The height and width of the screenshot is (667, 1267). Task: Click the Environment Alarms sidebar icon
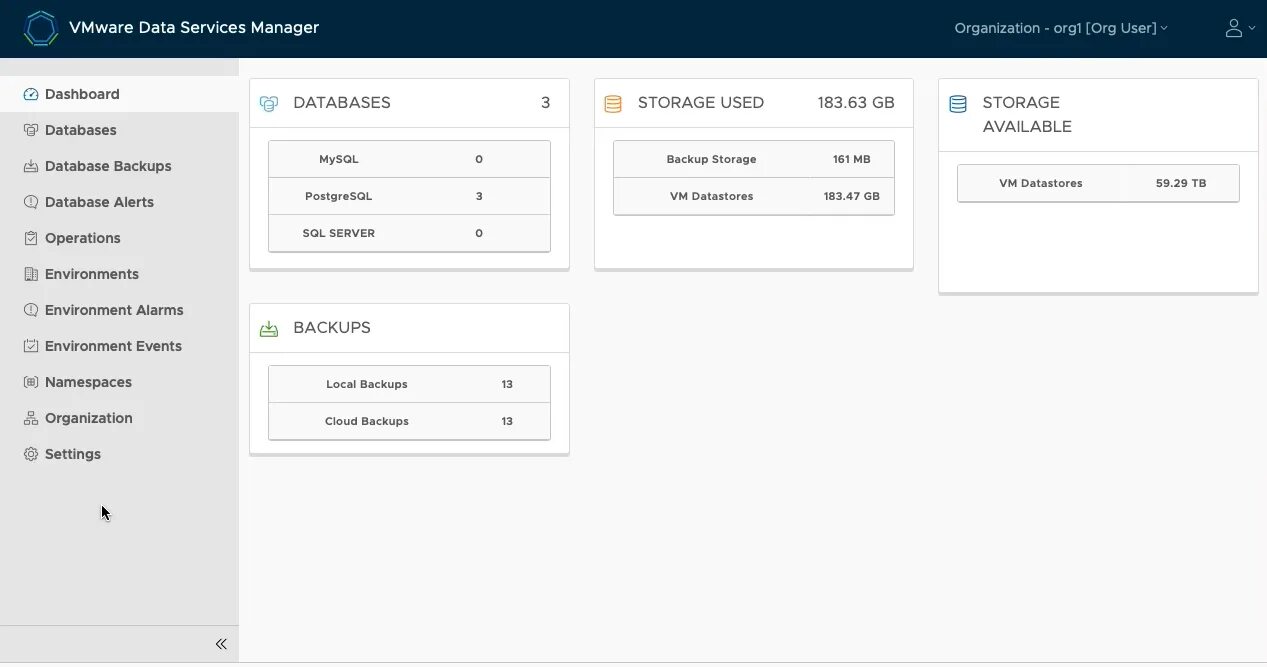31,310
